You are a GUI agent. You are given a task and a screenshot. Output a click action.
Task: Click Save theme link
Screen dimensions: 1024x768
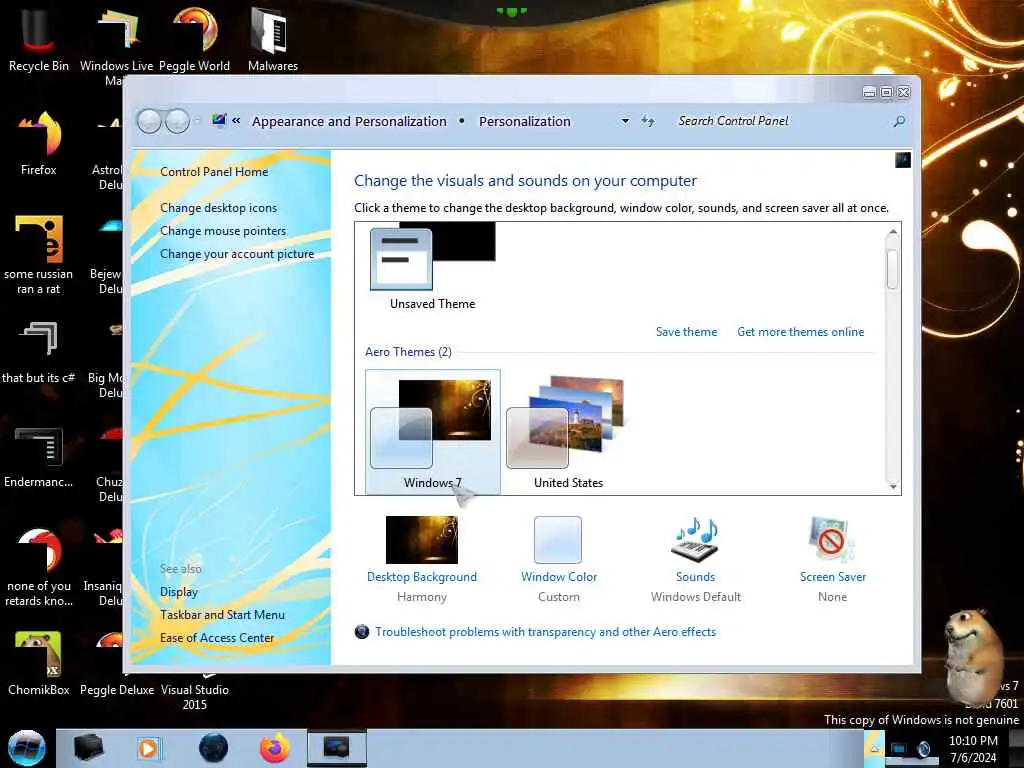point(686,332)
